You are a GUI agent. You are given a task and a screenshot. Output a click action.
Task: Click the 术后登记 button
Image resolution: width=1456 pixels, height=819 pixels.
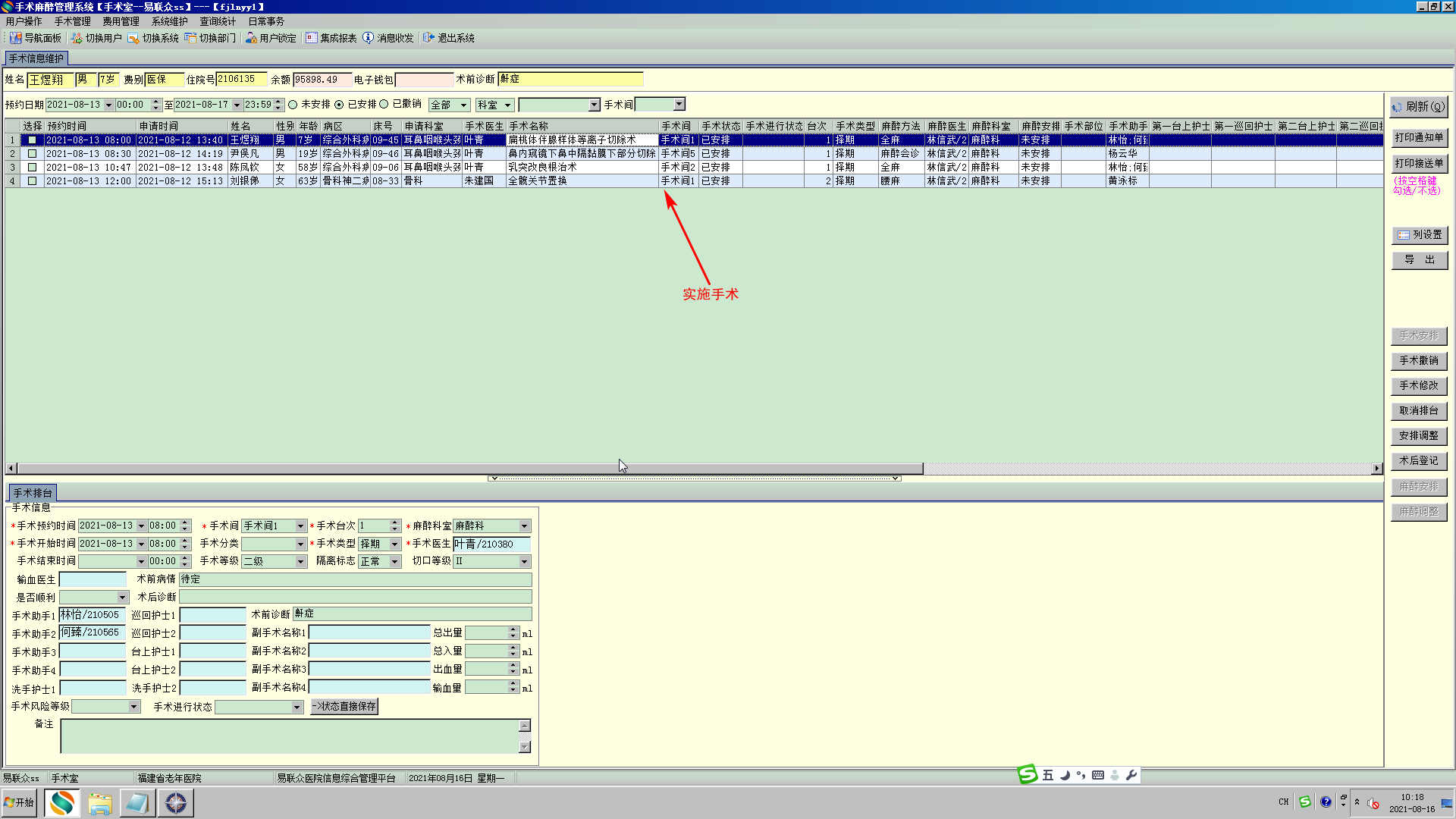1419,460
